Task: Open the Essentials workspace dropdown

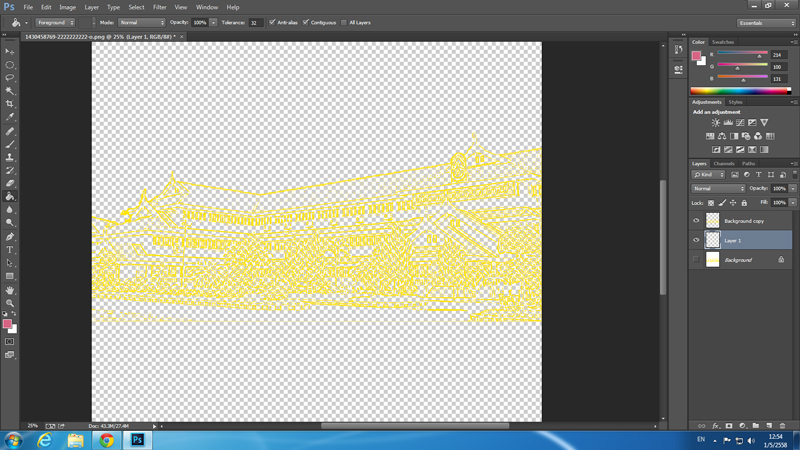Action: pyautogui.click(x=766, y=23)
